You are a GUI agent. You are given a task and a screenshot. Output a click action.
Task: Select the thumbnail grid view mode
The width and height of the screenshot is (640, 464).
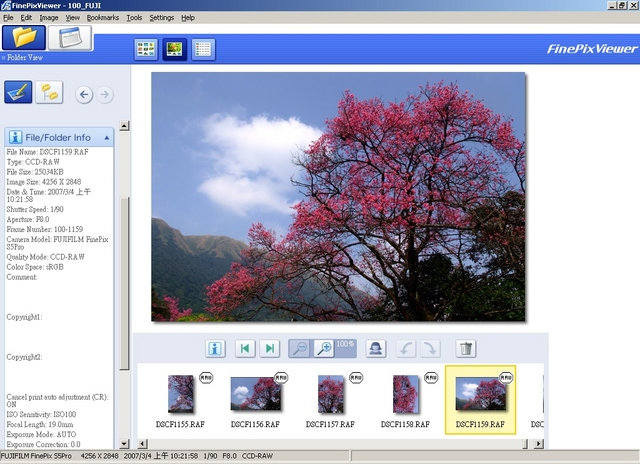146,49
